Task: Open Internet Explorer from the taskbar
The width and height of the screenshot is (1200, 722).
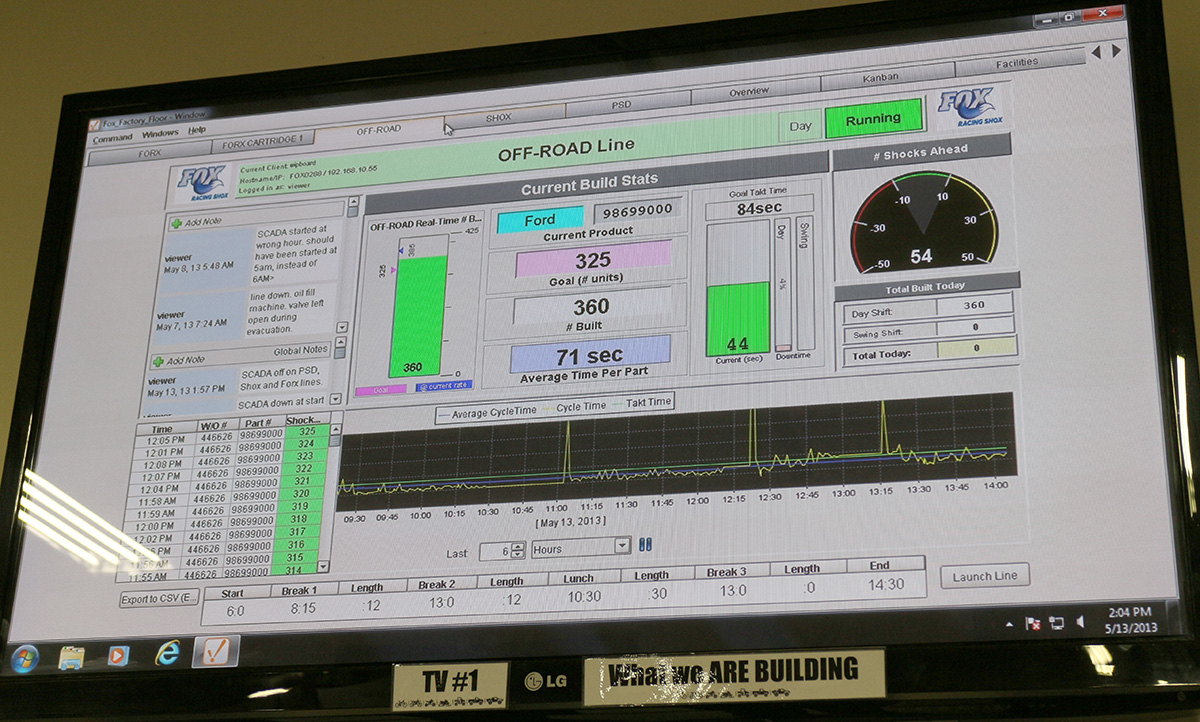Action: click(x=166, y=654)
